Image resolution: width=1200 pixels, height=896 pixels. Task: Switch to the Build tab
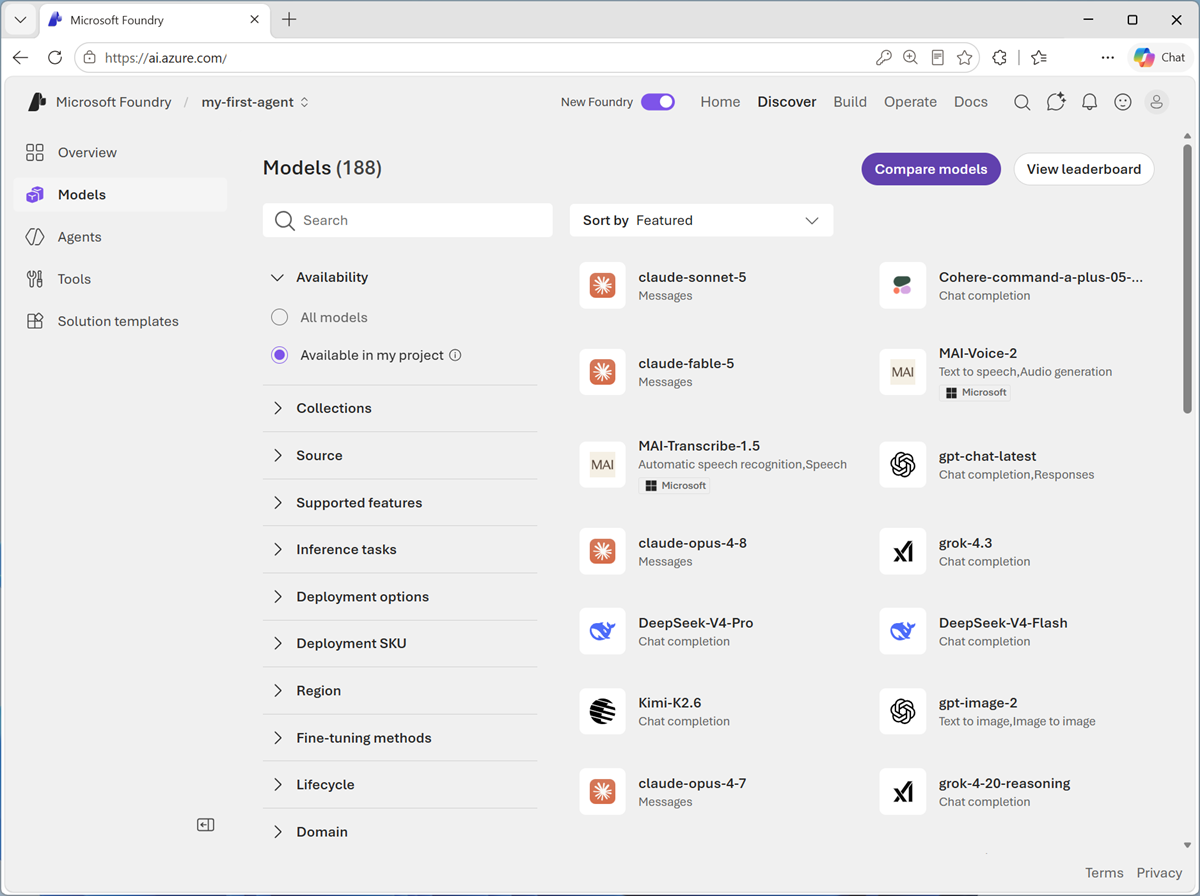click(850, 102)
